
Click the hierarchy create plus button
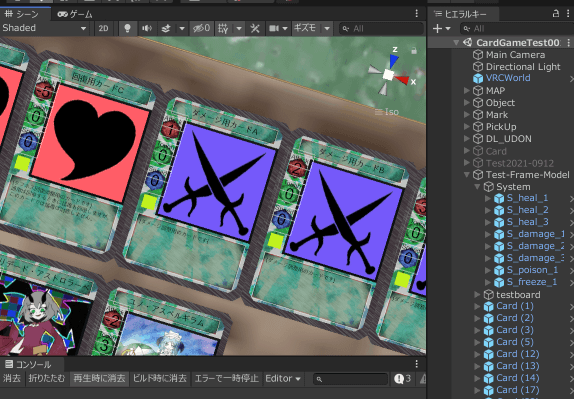click(x=437, y=28)
